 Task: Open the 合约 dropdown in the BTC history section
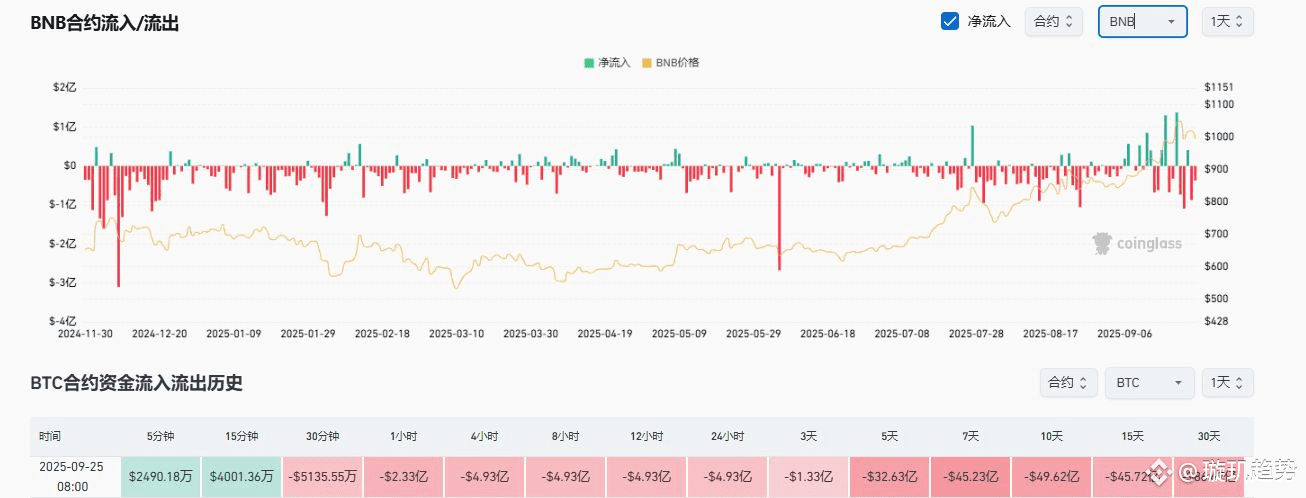[1066, 382]
